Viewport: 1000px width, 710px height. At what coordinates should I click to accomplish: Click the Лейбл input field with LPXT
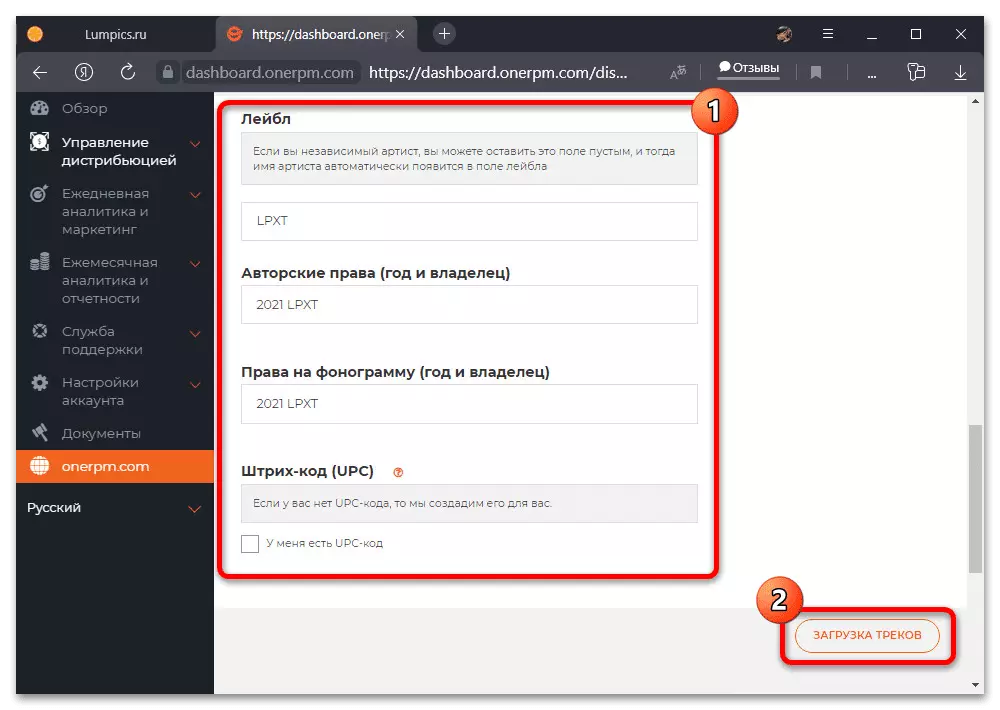tap(469, 221)
